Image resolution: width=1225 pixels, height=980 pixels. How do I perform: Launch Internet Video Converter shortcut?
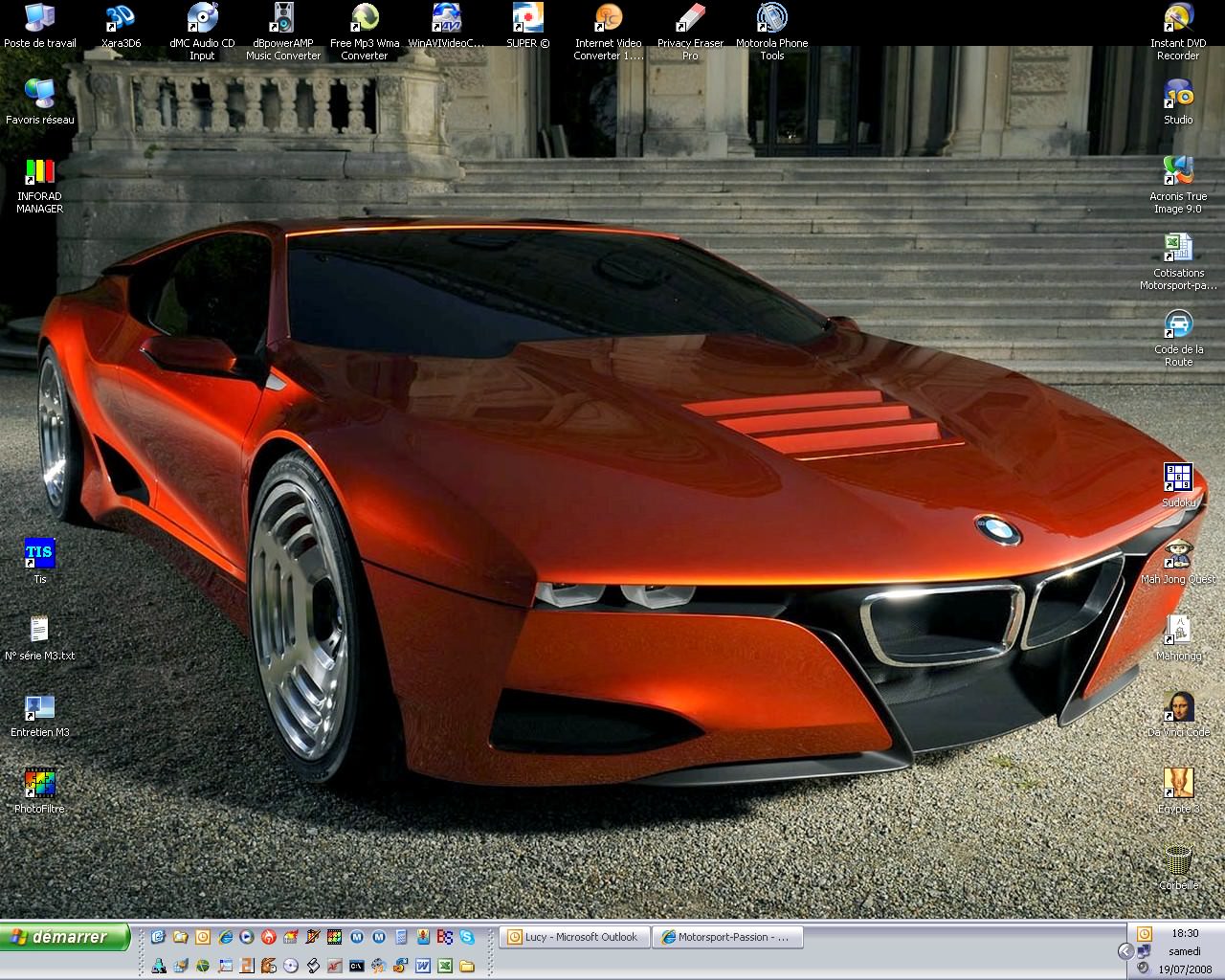point(609,32)
